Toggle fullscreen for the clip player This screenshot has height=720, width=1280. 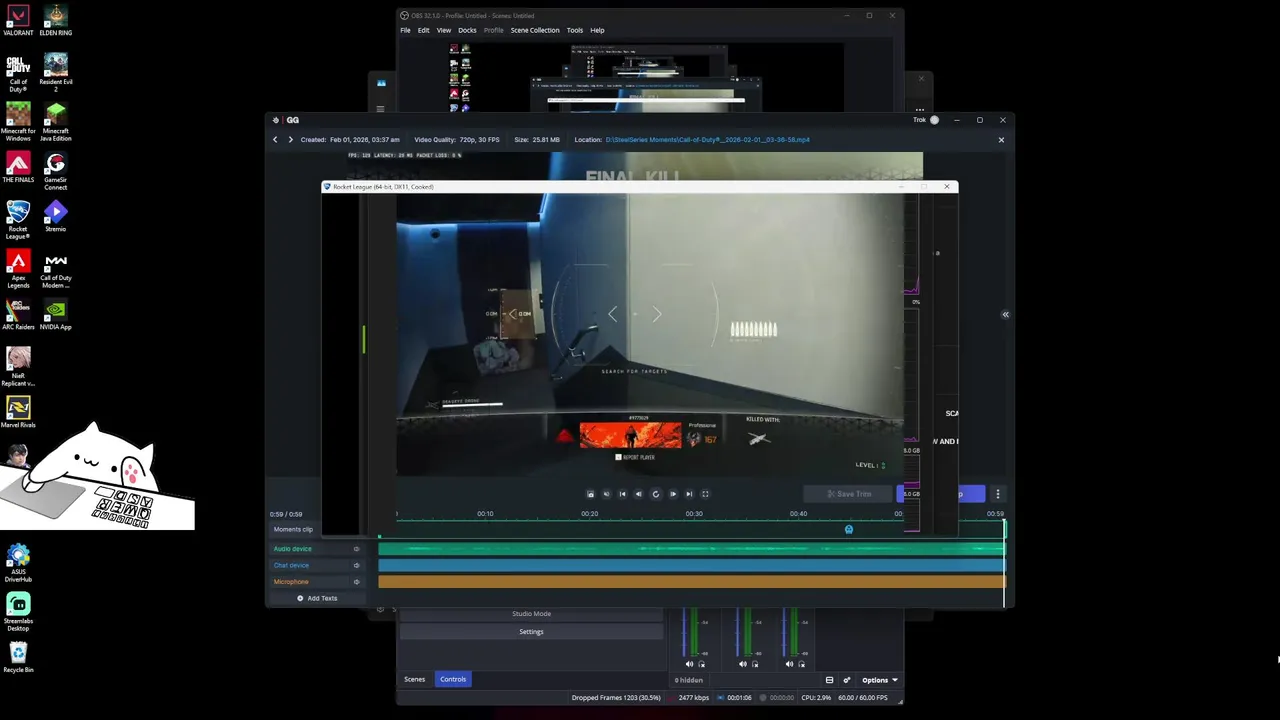click(x=705, y=494)
